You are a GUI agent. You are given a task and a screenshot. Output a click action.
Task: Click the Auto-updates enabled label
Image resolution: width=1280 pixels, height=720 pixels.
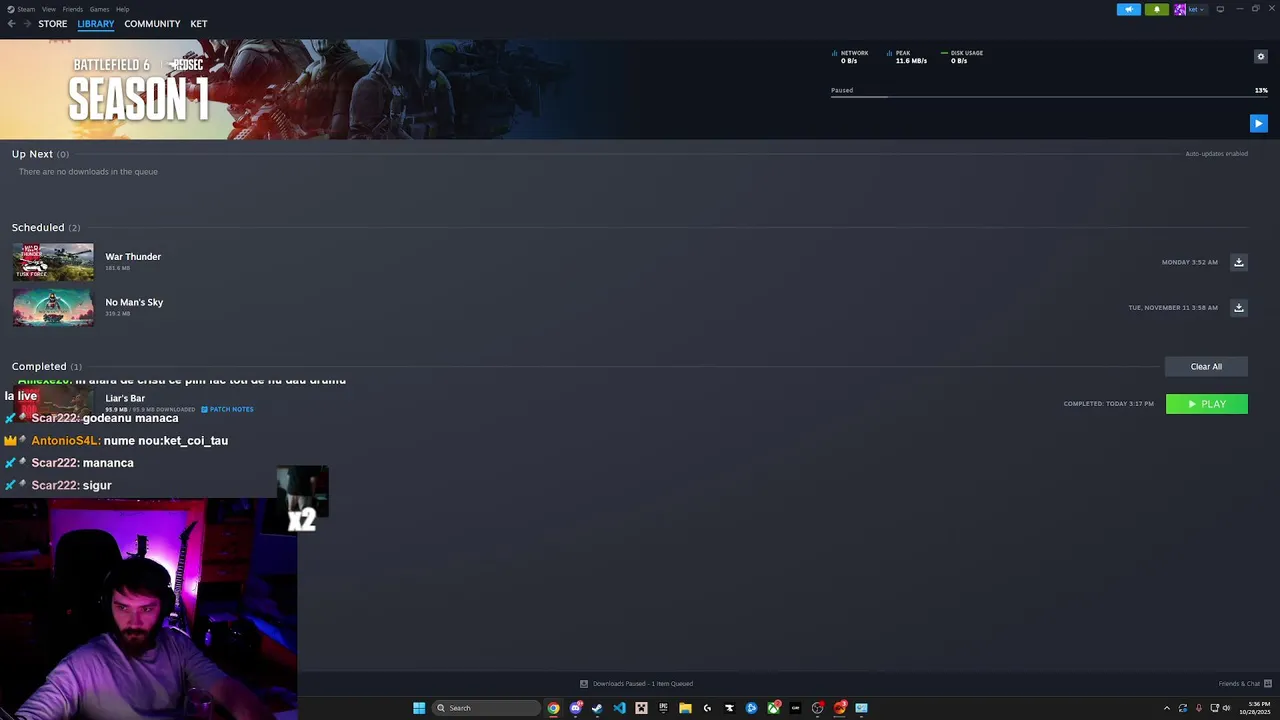tap(1216, 154)
